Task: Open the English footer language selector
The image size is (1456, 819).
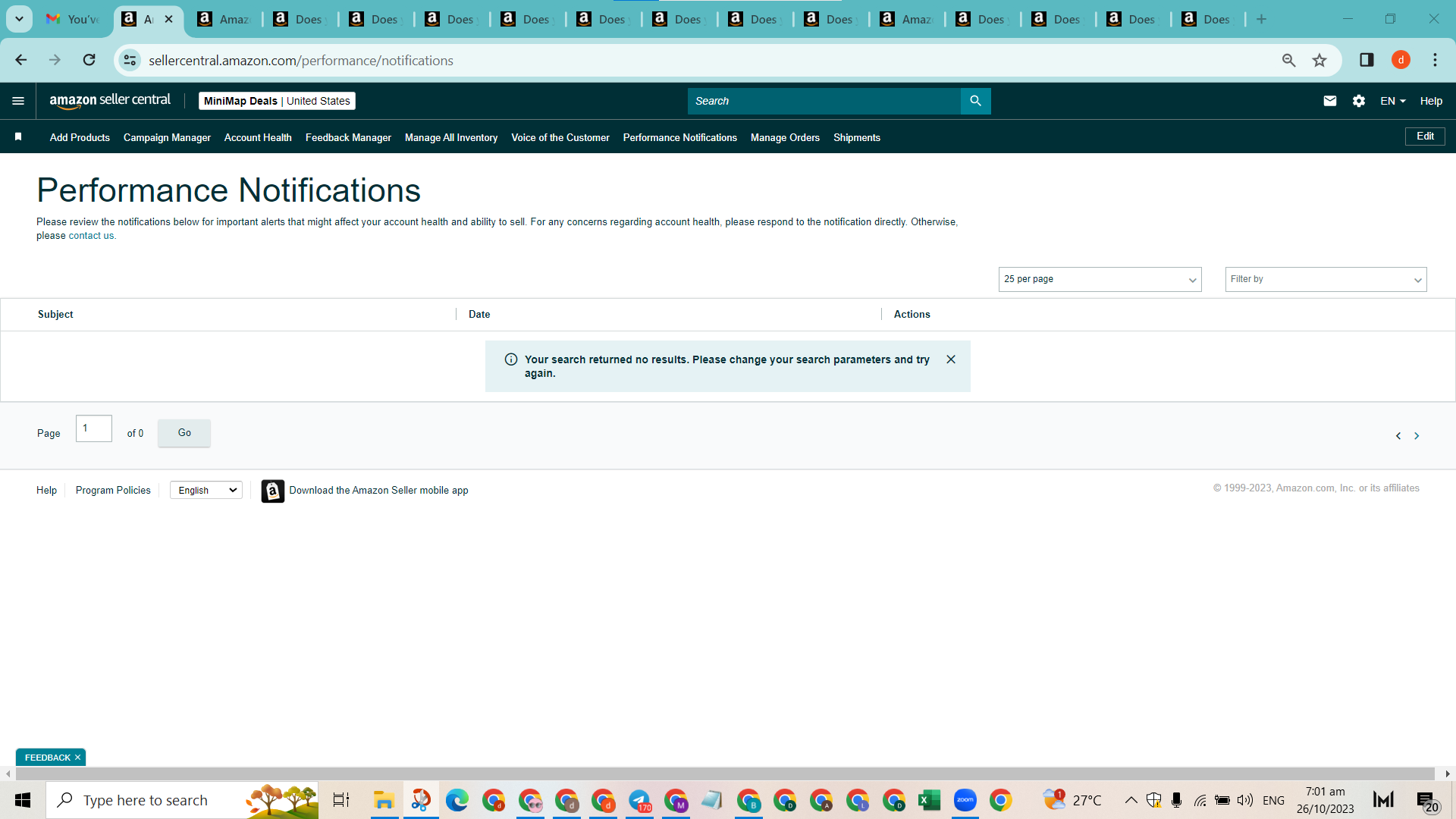Action: click(206, 491)
